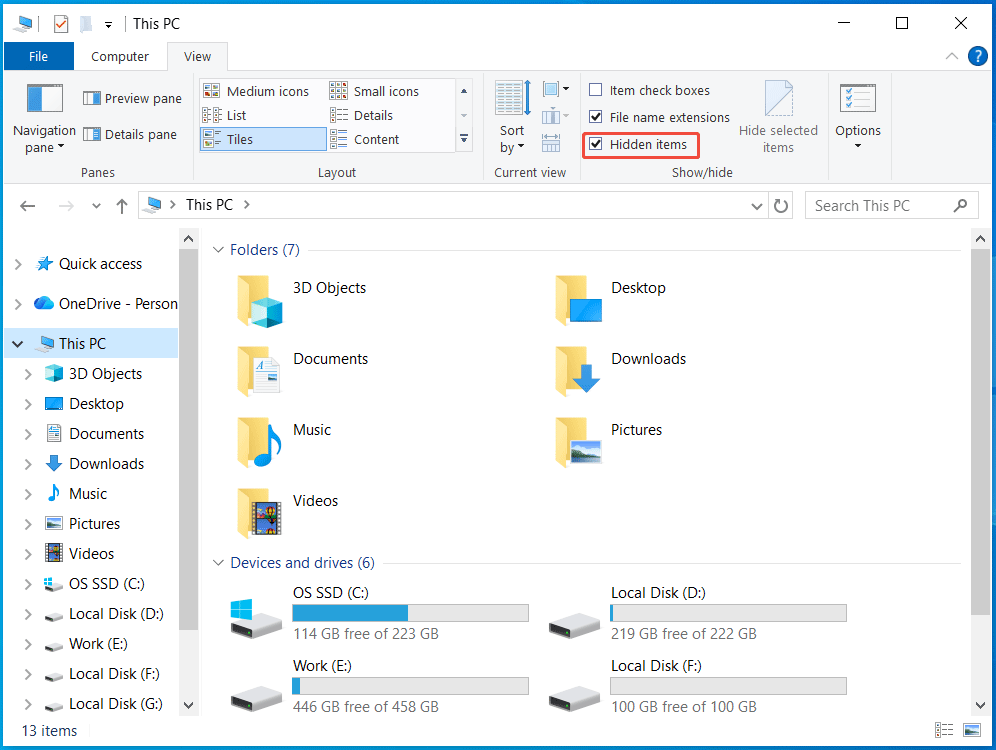Collapse the Folders (7) group

pos(218,250)
